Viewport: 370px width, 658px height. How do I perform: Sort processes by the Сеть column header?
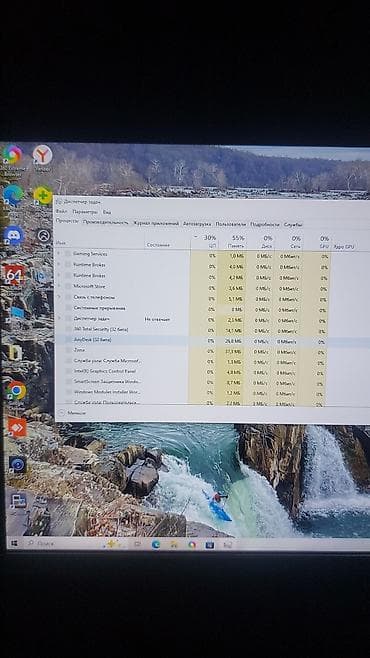289,242
